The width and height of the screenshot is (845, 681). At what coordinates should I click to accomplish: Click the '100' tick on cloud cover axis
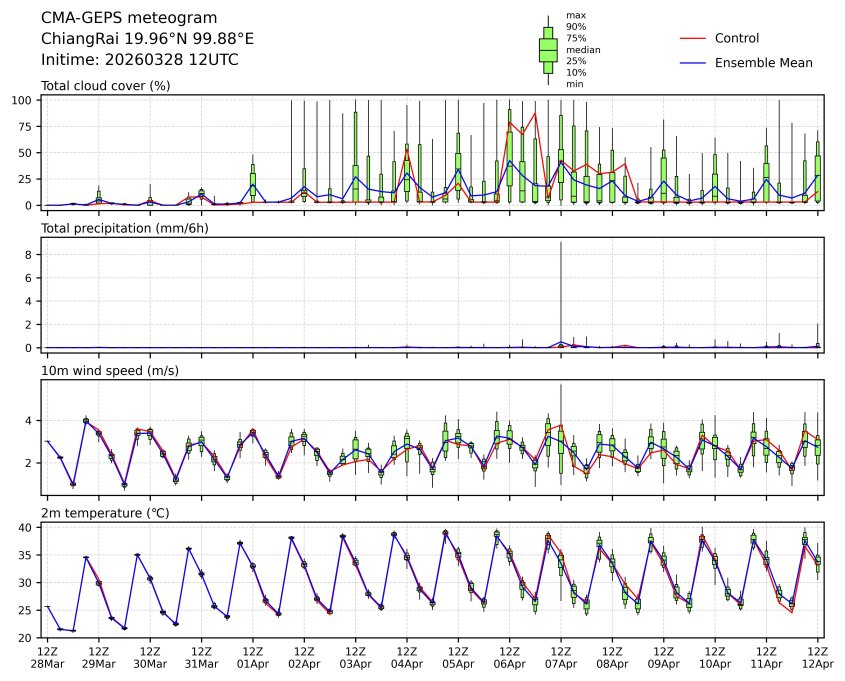pos(24,101)
